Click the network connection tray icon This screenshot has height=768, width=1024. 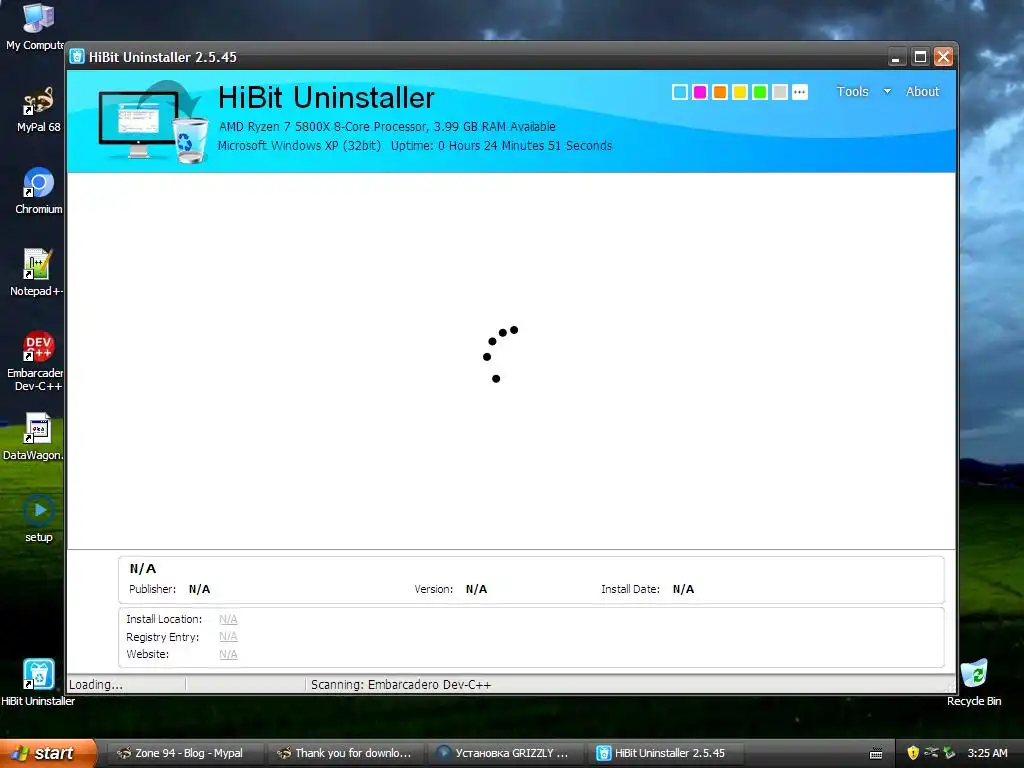(931, 753)
